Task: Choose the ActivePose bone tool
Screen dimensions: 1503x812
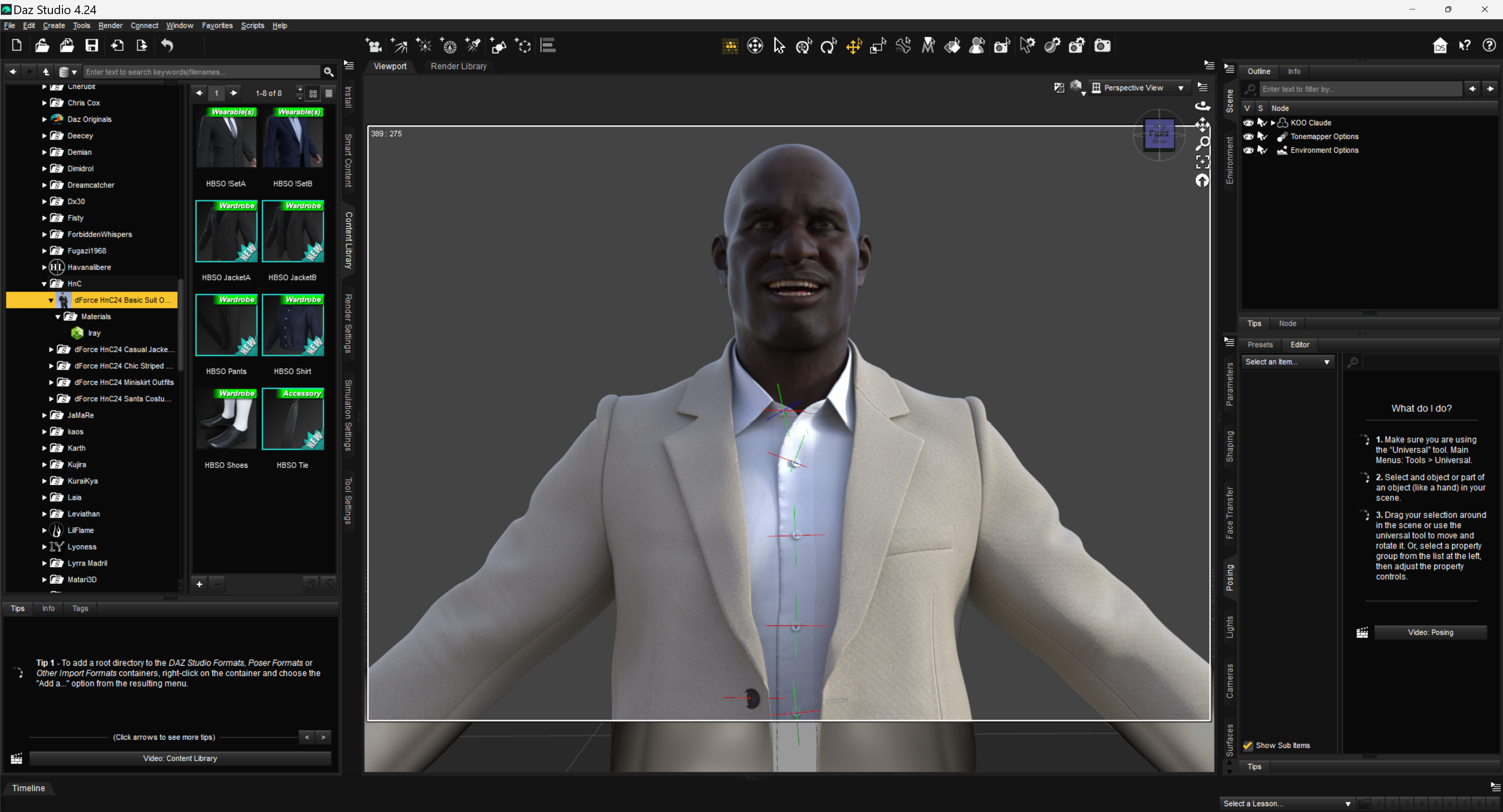Action: pyautogui.click(x=903, y=45)
